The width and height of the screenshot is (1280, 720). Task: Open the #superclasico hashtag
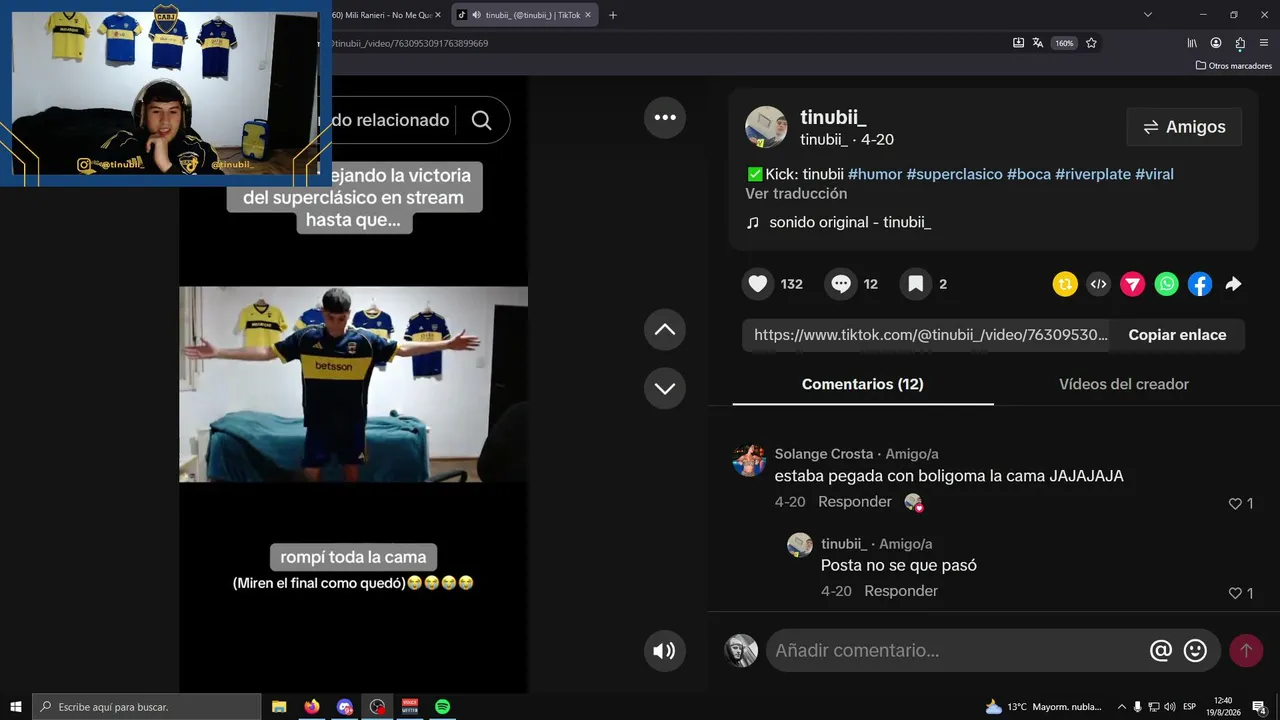point(954,174)
